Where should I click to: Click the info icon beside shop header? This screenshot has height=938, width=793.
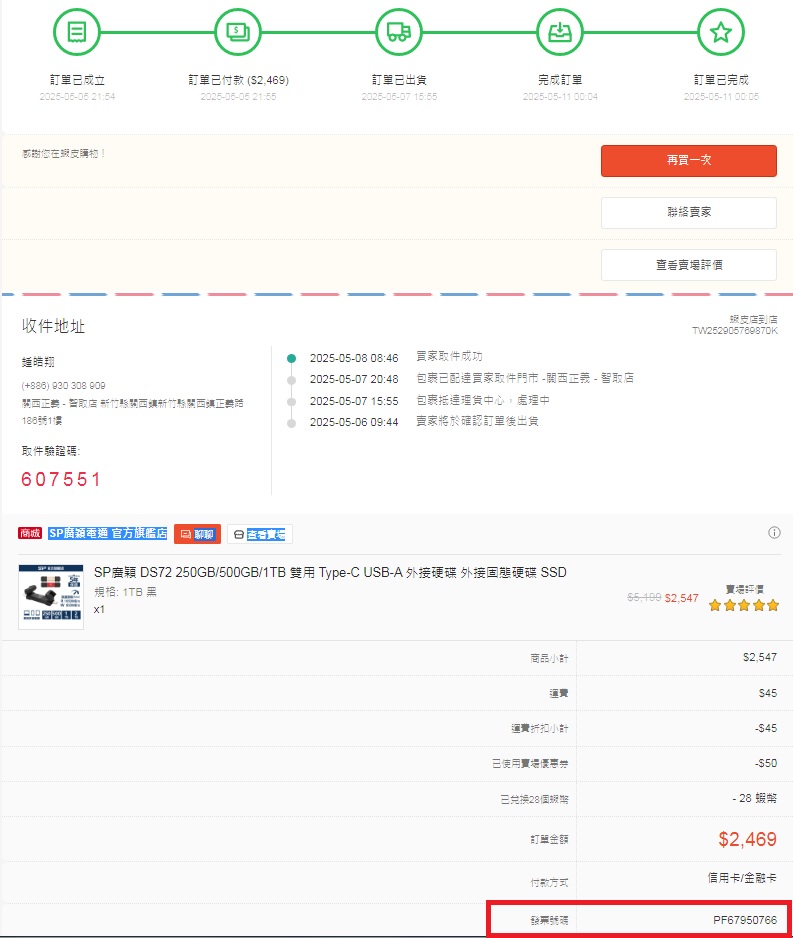click(x=774, y=533)
